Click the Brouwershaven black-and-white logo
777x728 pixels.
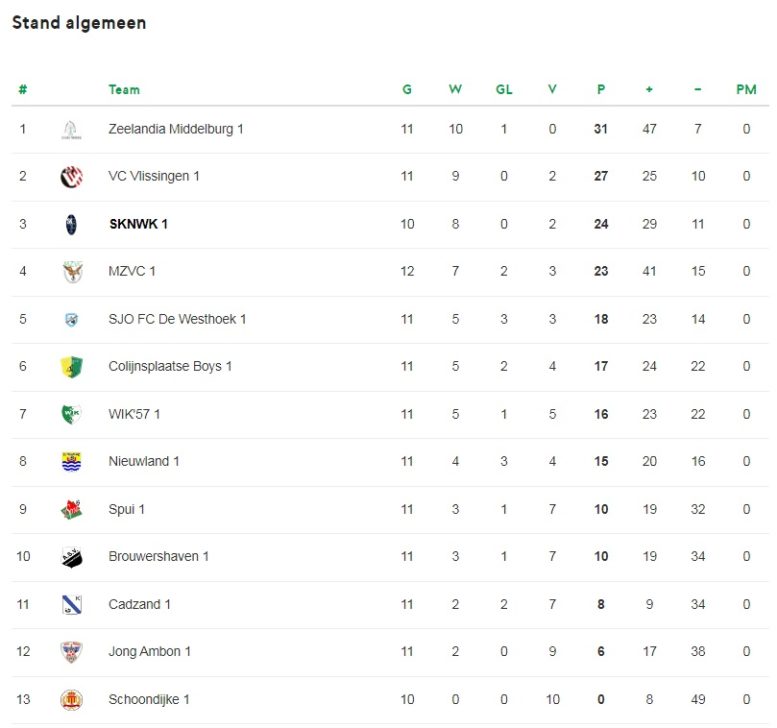(x=71, y=557)
